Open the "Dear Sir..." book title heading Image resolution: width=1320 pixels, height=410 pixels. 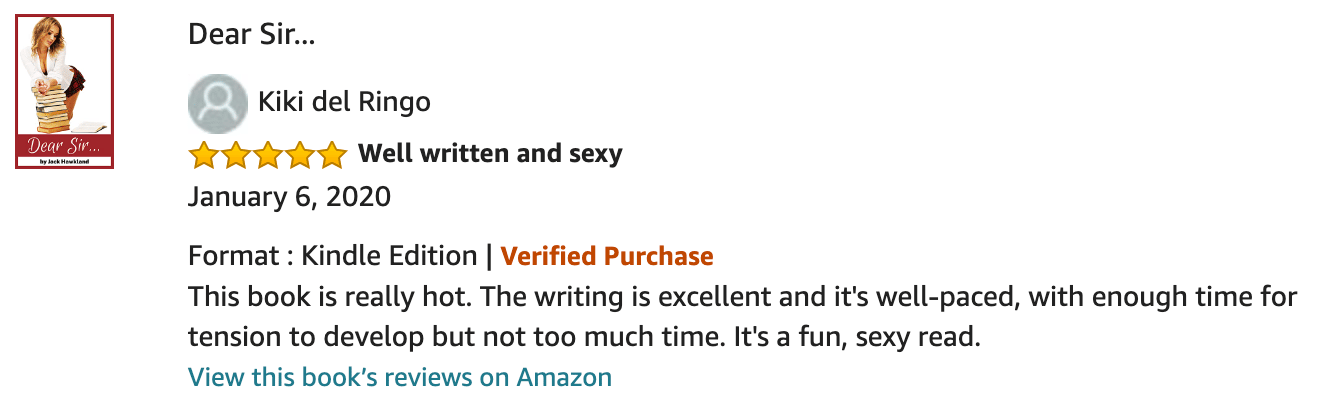click(x=251, y=36)
